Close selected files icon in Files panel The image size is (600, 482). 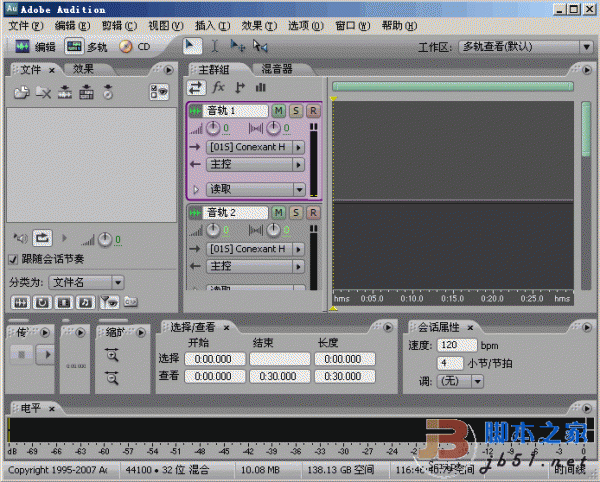pyautogui.click(x=43, y=92)
